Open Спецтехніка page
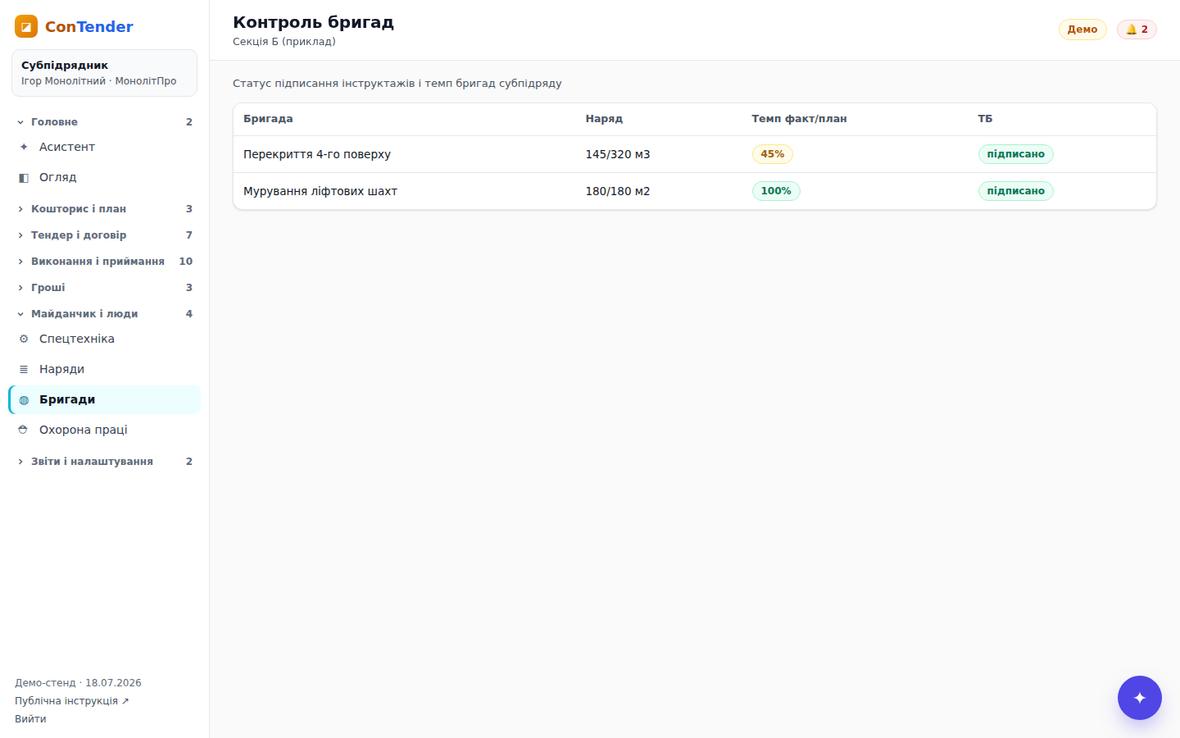 [x=104, y=339]
